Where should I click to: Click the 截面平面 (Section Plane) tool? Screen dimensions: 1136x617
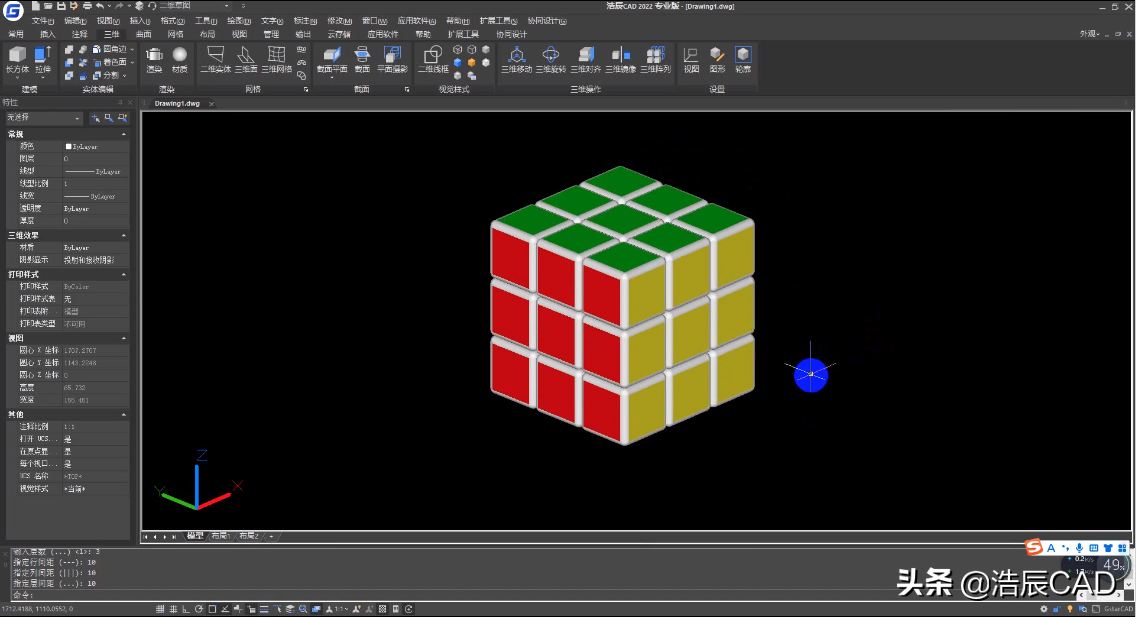coord(332,59)
